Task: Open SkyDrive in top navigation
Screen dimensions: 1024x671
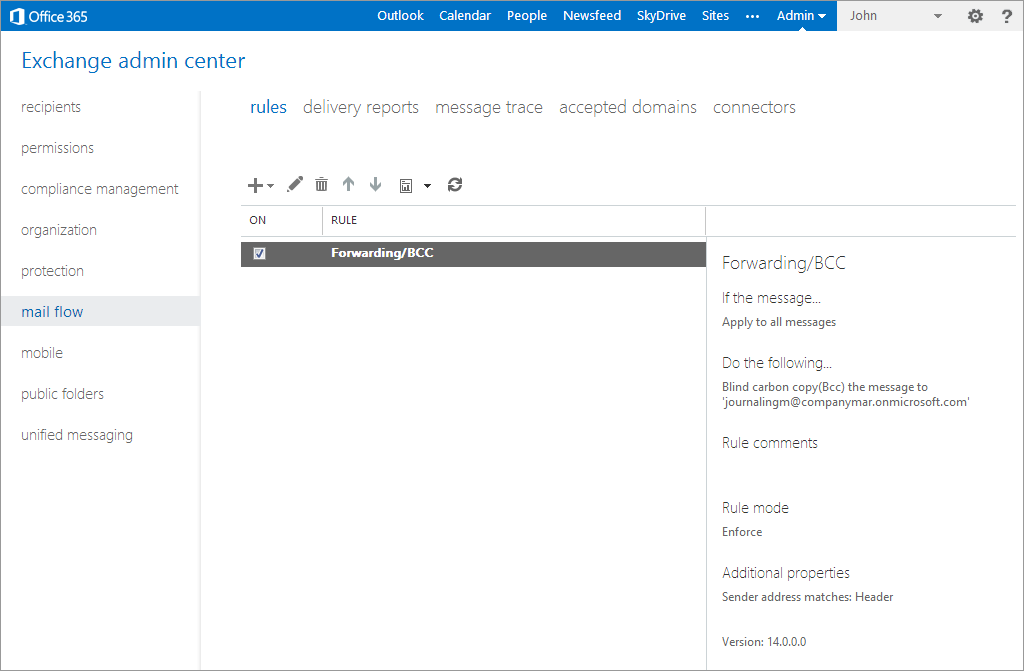Action: (662, 16)
